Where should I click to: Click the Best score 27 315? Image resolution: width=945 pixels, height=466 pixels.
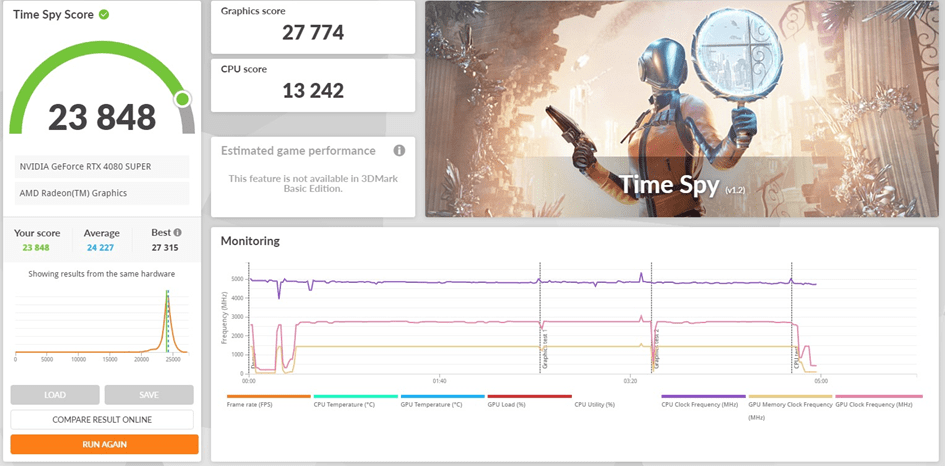pos(165,247)
